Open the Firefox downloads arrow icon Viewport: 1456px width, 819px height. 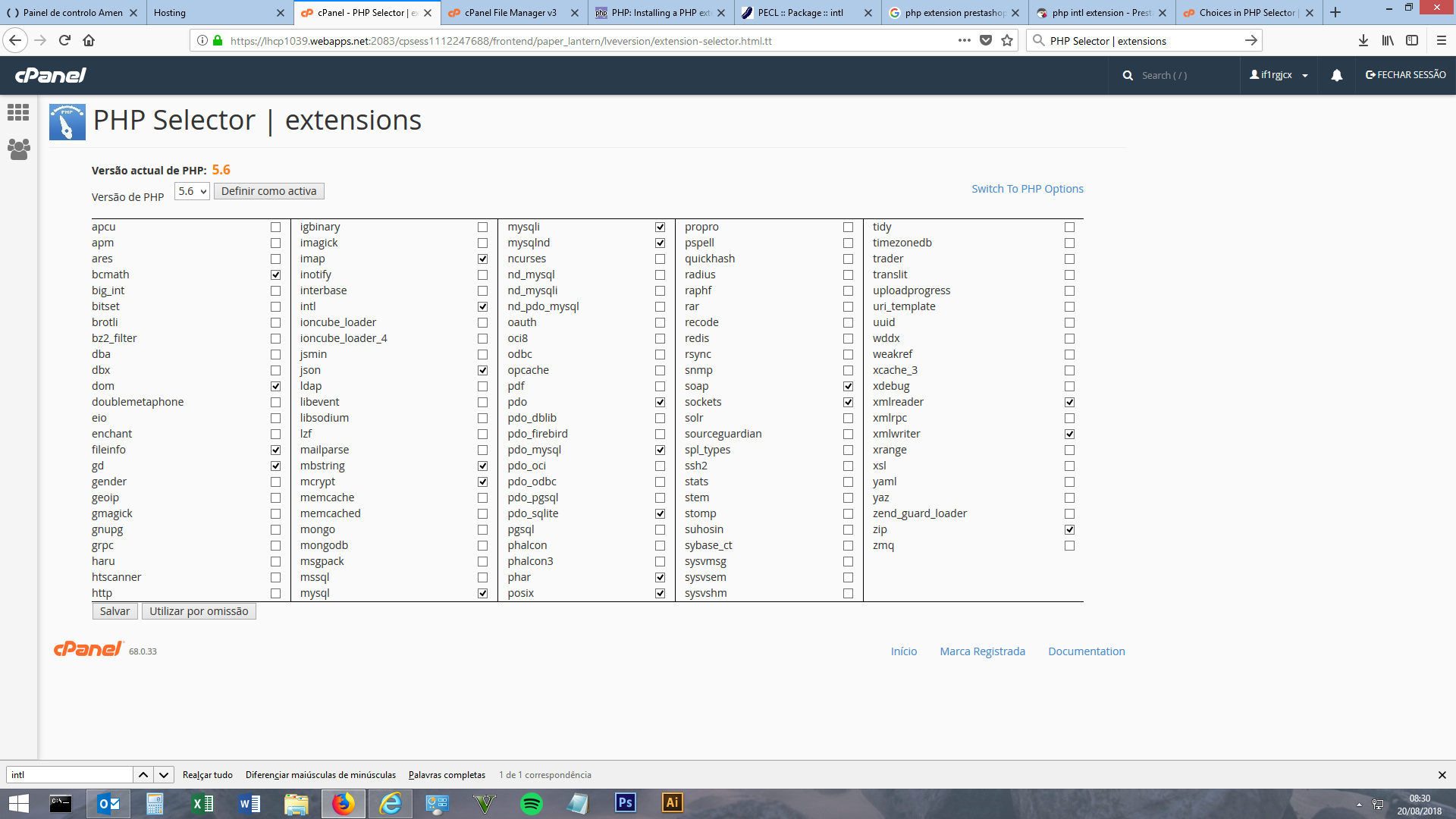(1363, 40)
